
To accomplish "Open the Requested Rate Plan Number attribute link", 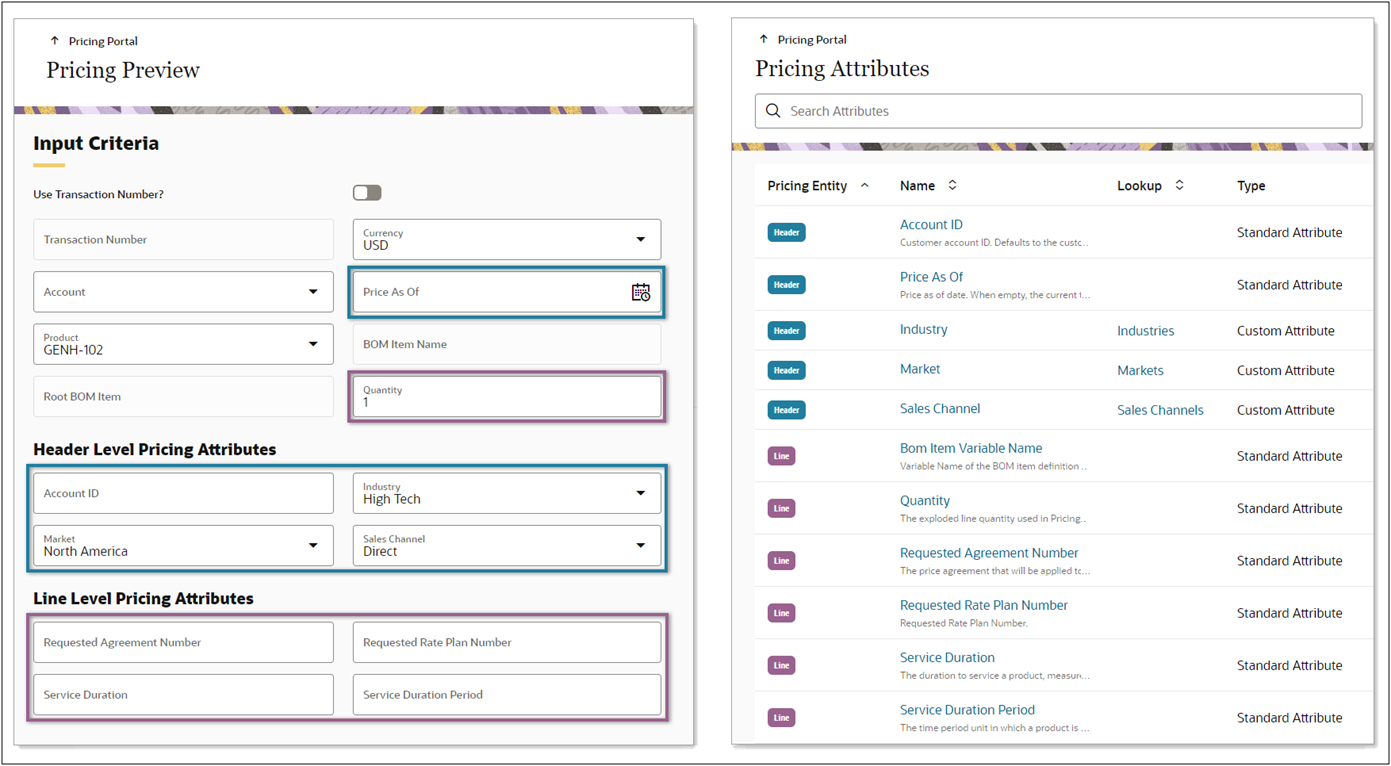I will coord(983,605).
